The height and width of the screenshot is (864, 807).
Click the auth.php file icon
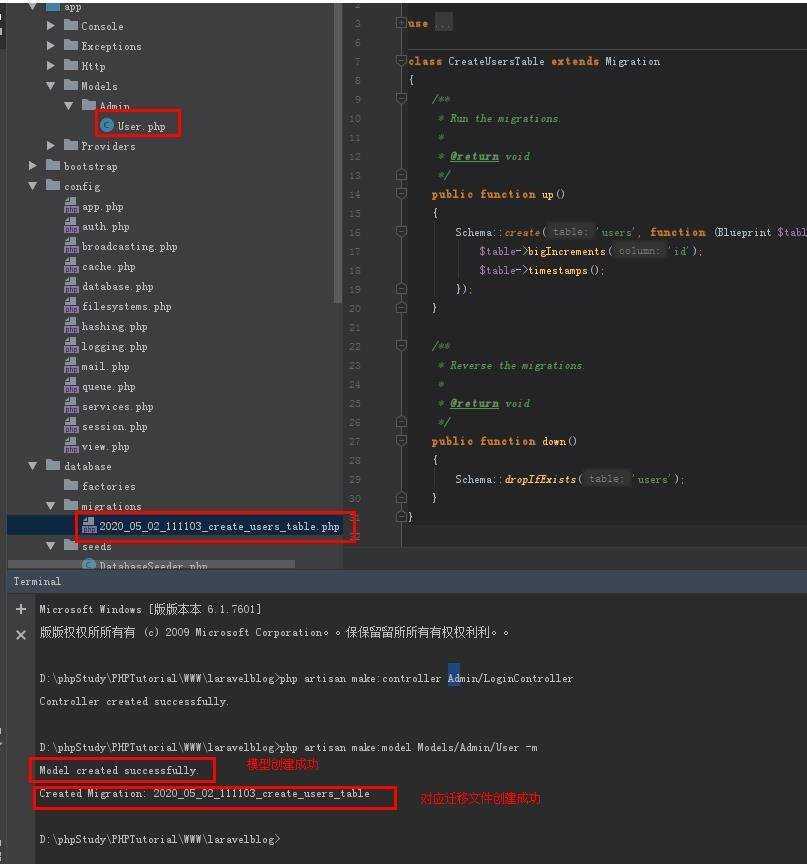coord(71,226)
